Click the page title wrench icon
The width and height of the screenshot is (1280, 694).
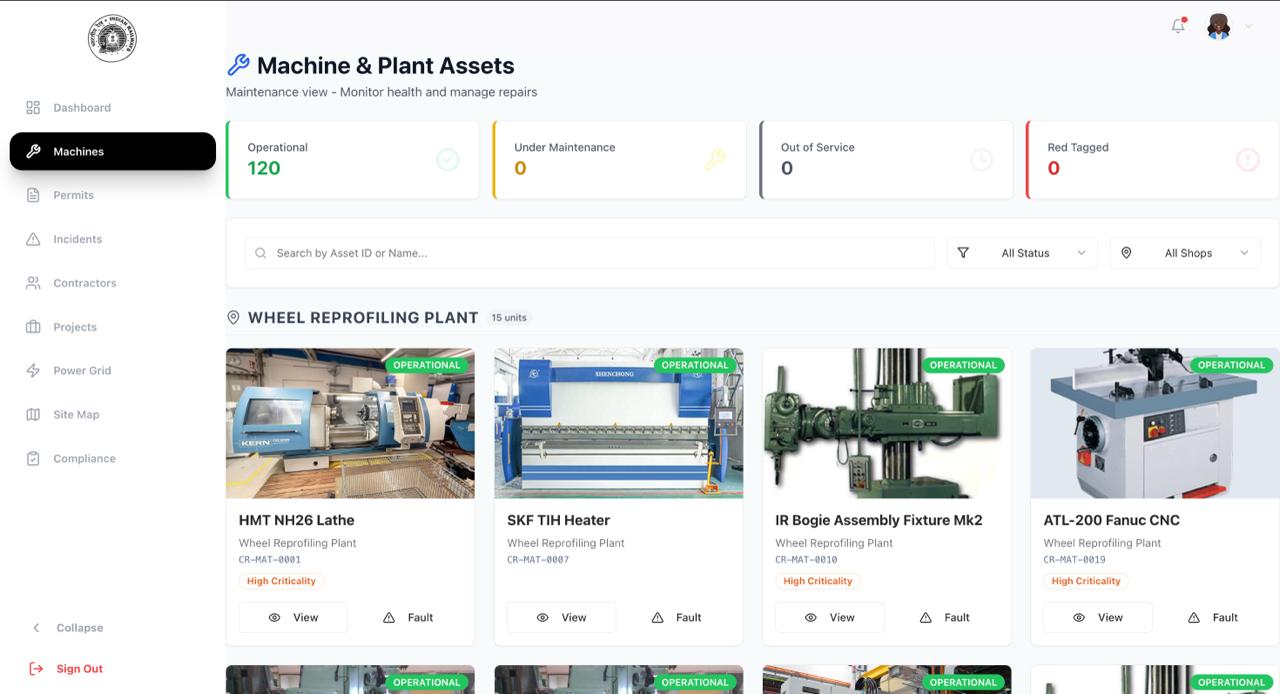coord(238,65)
